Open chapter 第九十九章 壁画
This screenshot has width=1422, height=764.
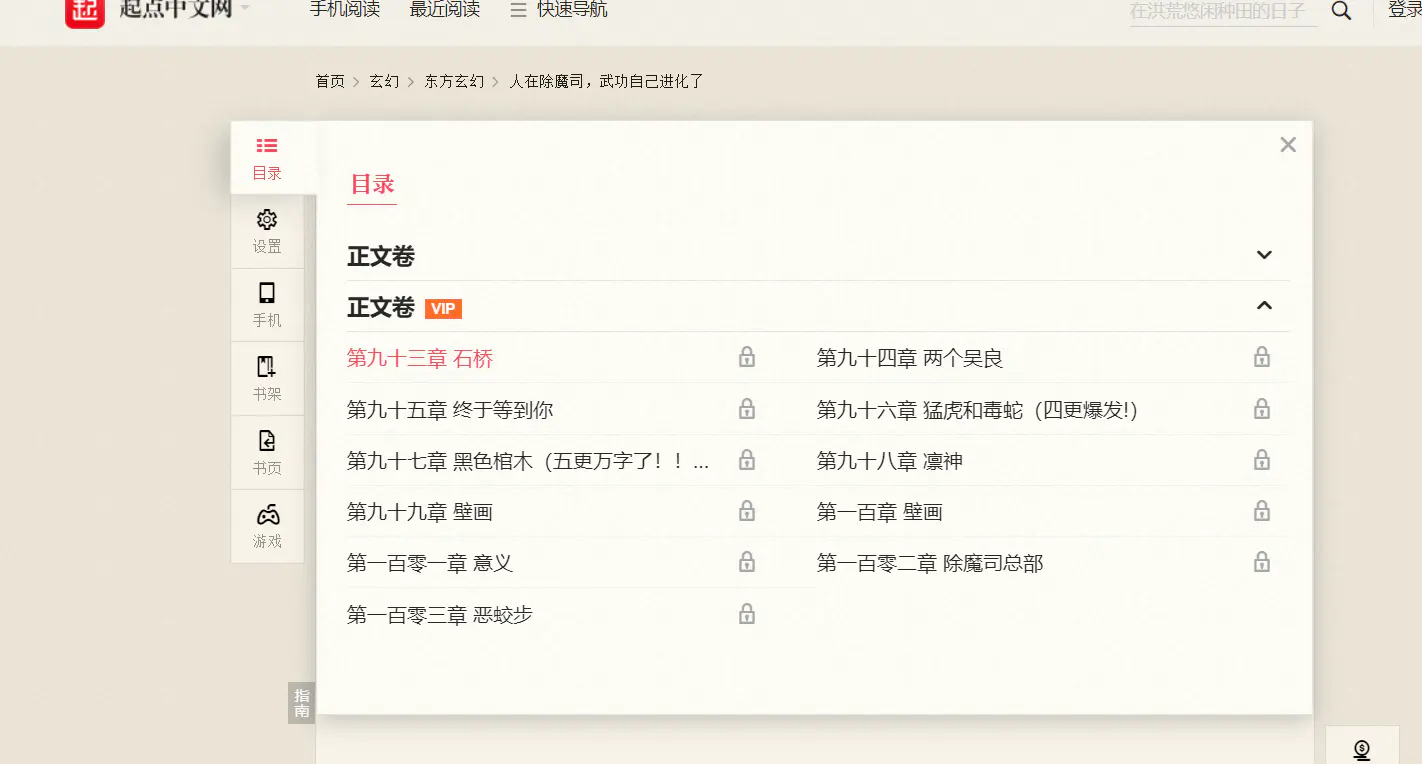click(x=420, y=512)
